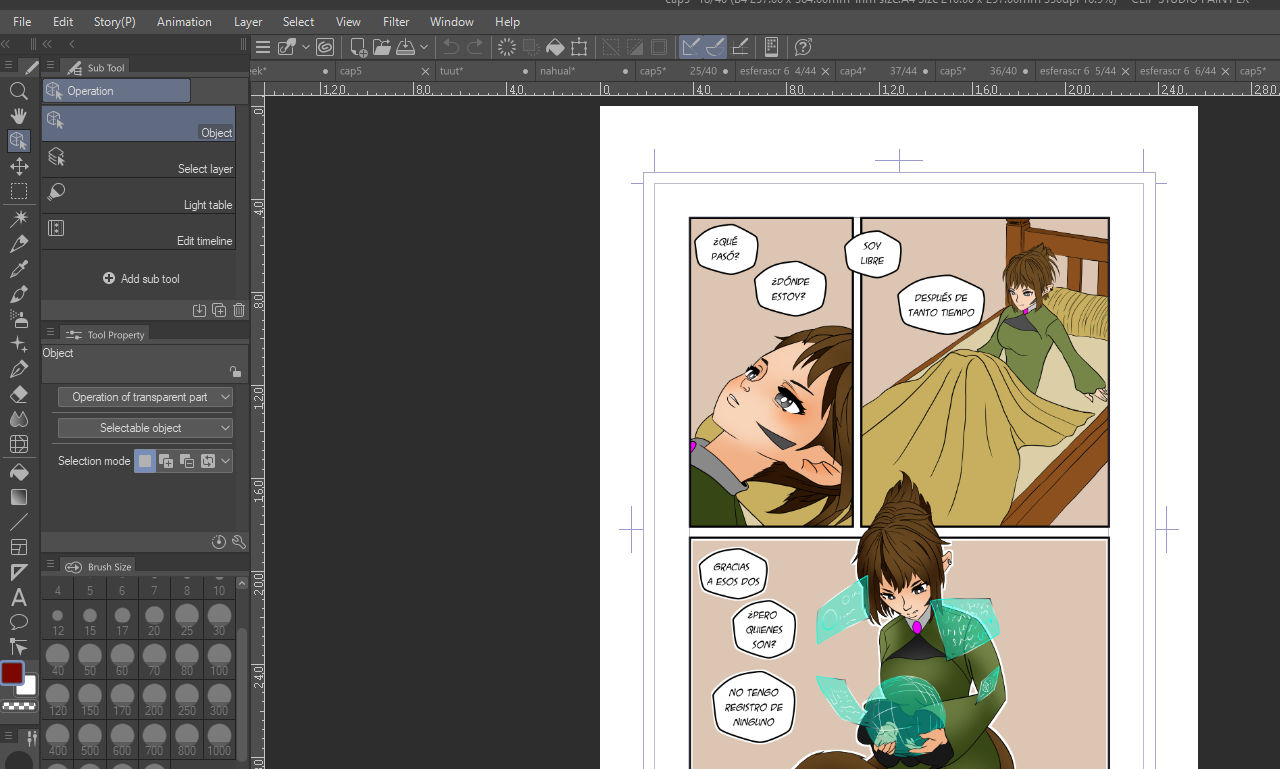Select the Blend tool

(18, 419)
